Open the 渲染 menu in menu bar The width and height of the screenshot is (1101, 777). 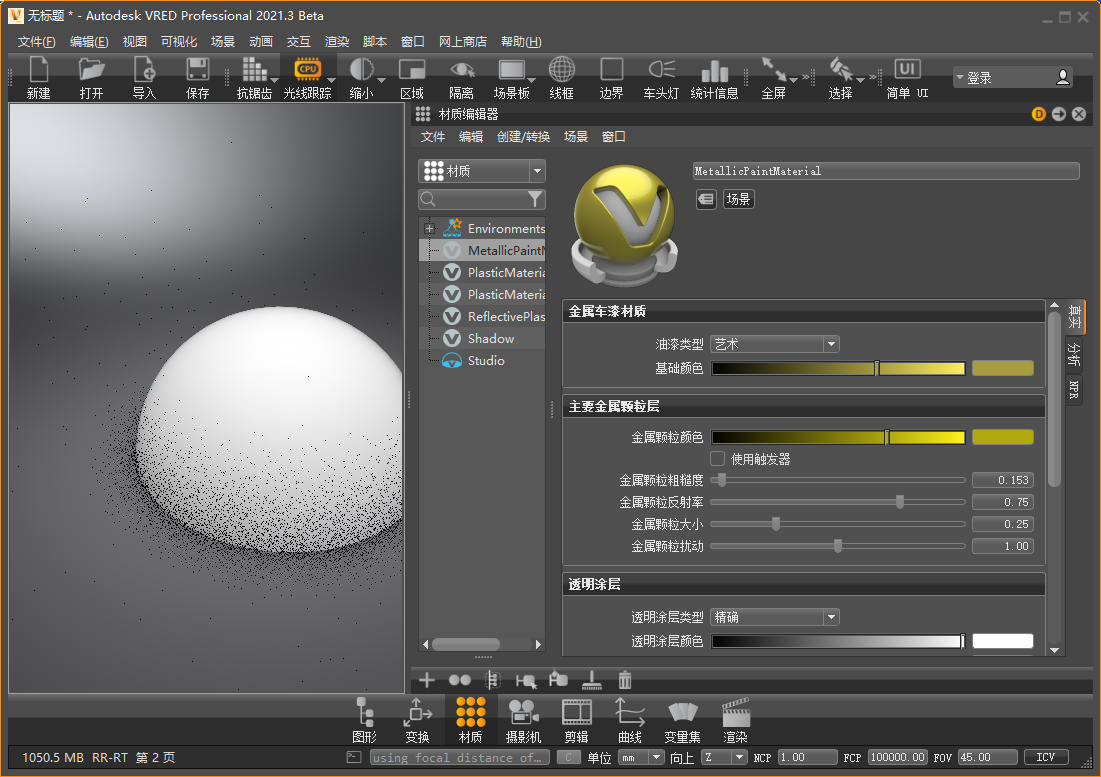[x=337, y=42]
